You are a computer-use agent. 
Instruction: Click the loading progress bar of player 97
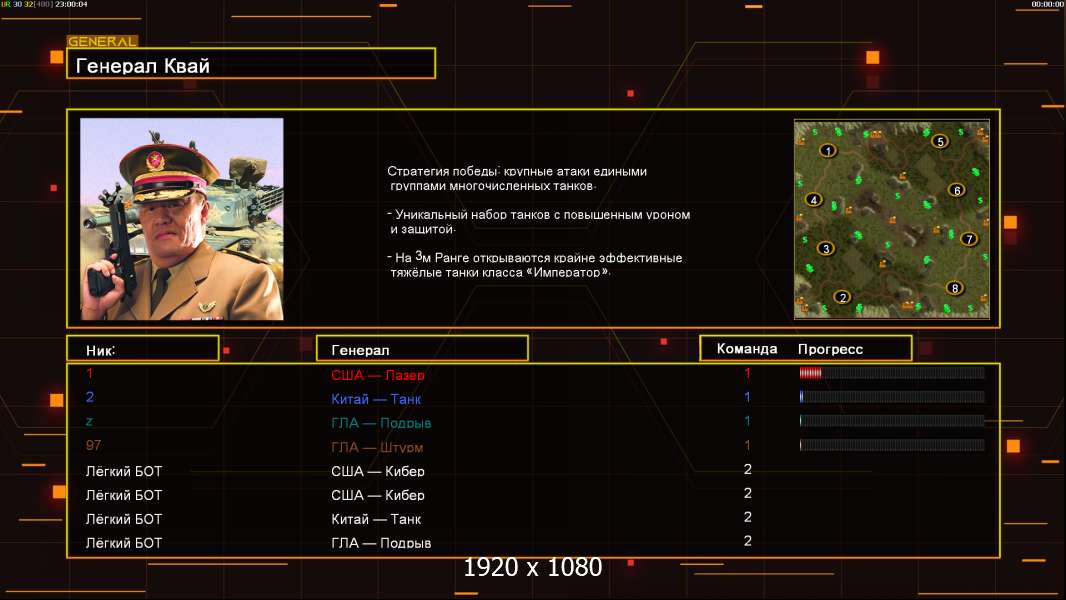[891, 445]
